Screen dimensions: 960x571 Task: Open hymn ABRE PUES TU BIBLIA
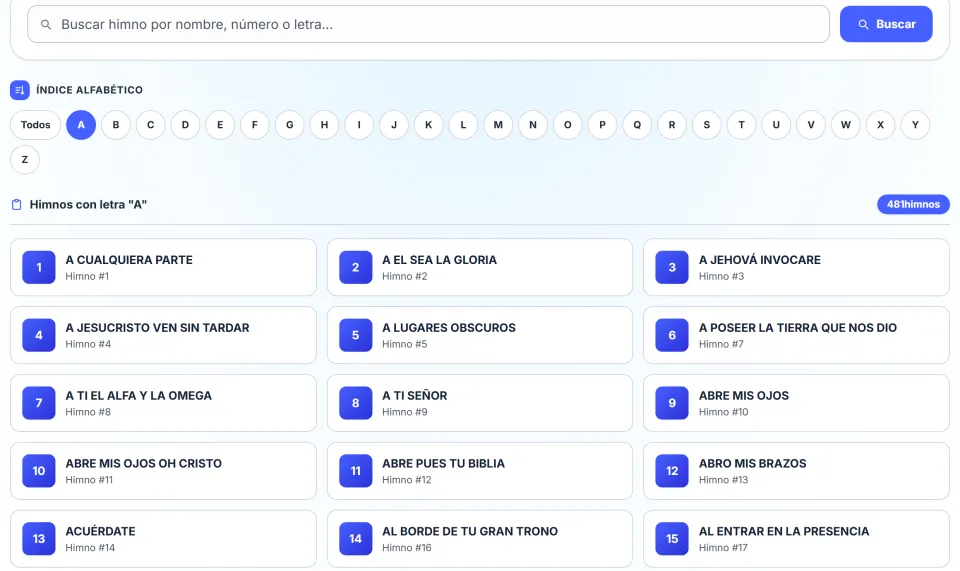point(480,471)
